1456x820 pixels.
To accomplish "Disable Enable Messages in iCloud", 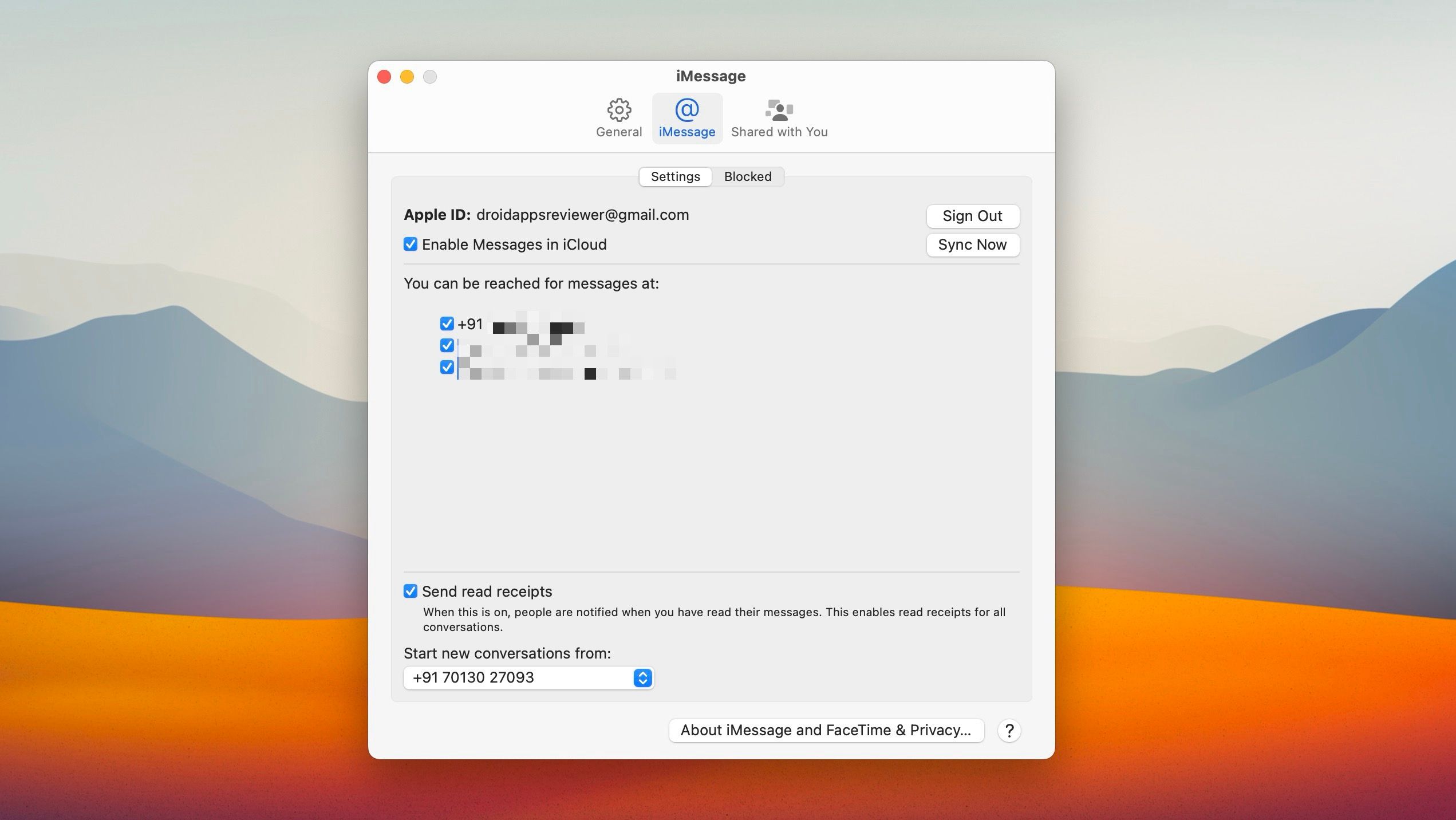I will point(410,244).
